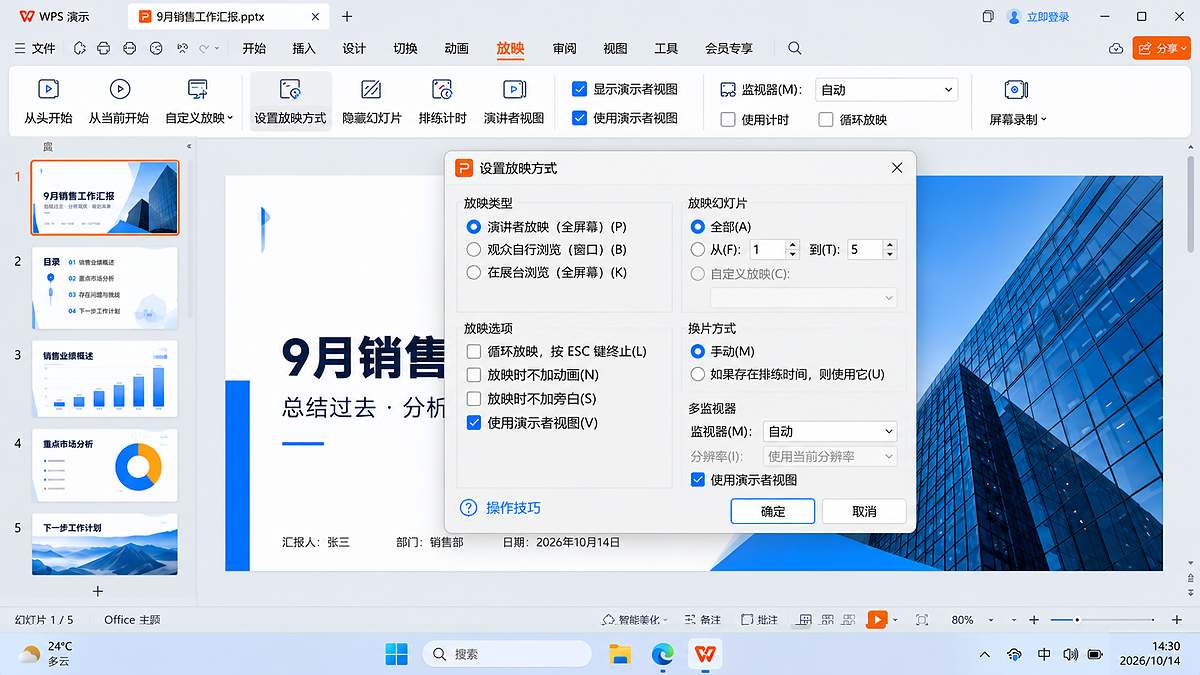Click the cloud sync icon near 分享
1200x675 pixels.
[x=1116, y=48]
